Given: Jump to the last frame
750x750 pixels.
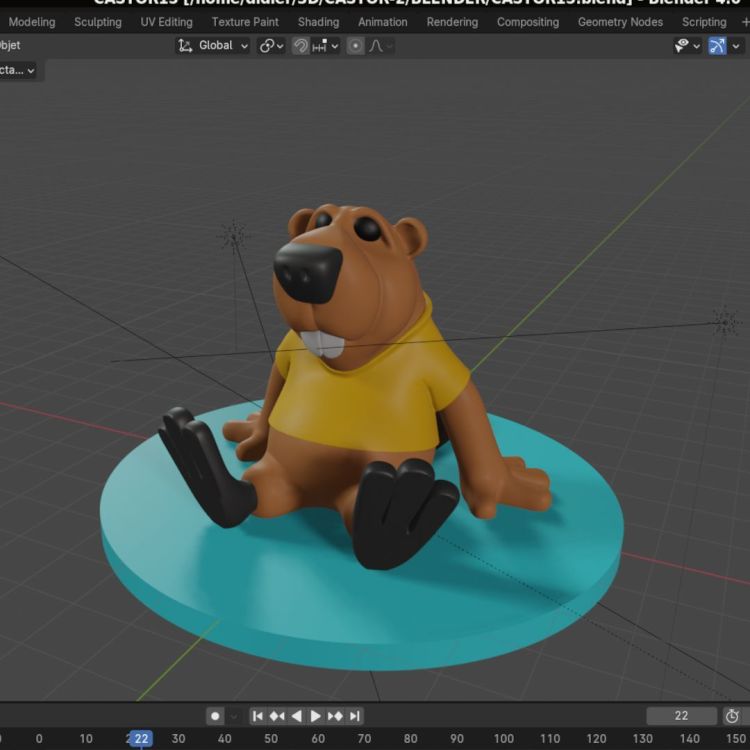Looking at the screenshot, I should click(354, 716).
